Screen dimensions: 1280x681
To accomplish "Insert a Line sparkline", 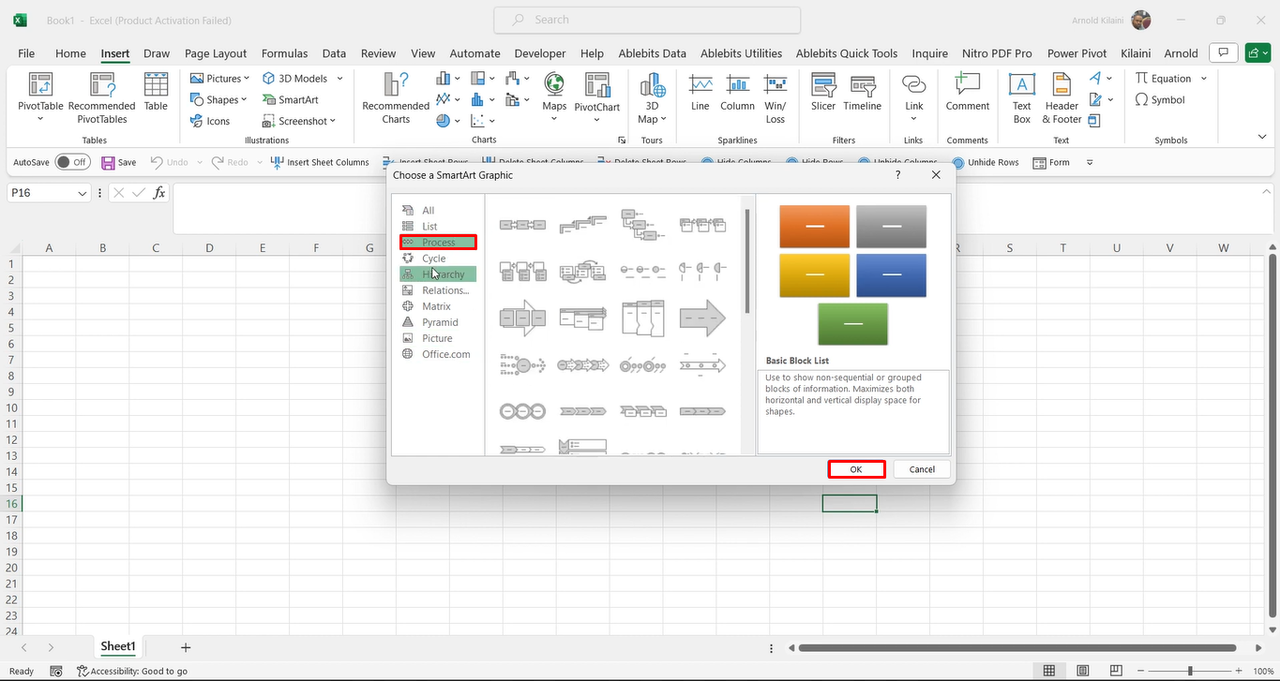I will tap(700, 92).
